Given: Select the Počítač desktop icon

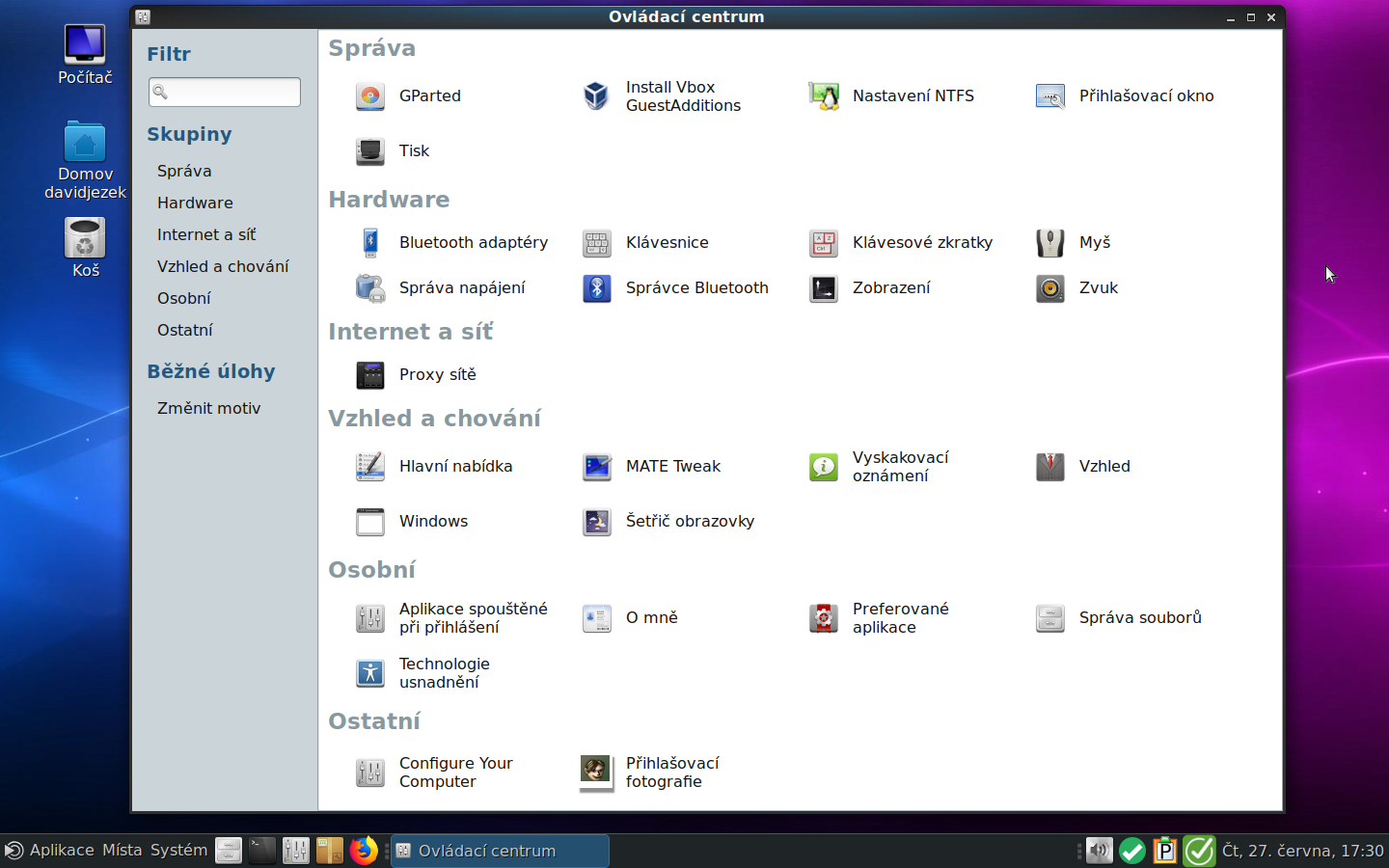Looking at the screenshot, I should (x=85, y=54).
